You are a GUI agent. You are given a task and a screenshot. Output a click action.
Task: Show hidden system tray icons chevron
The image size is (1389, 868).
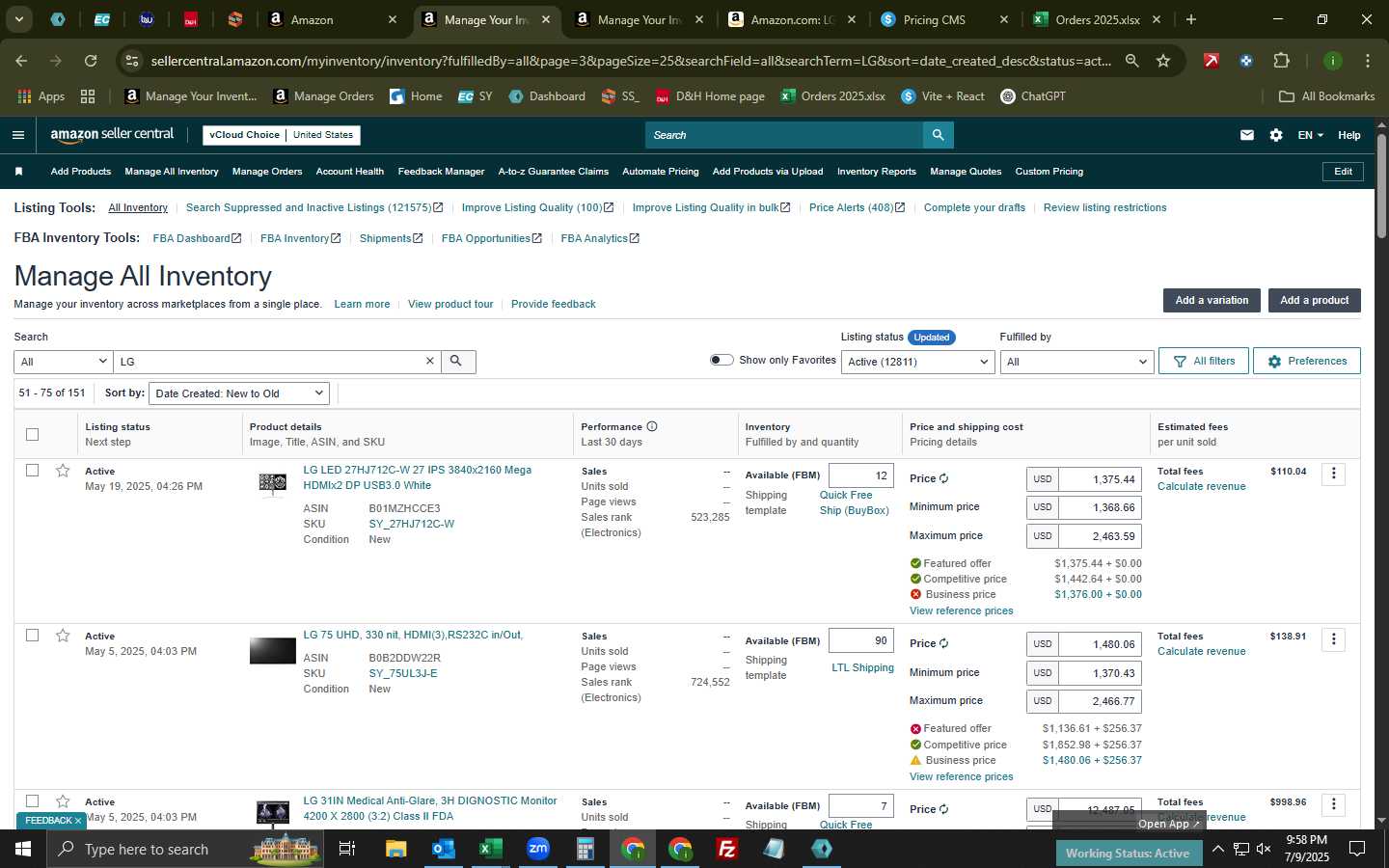coord(1217,849)
